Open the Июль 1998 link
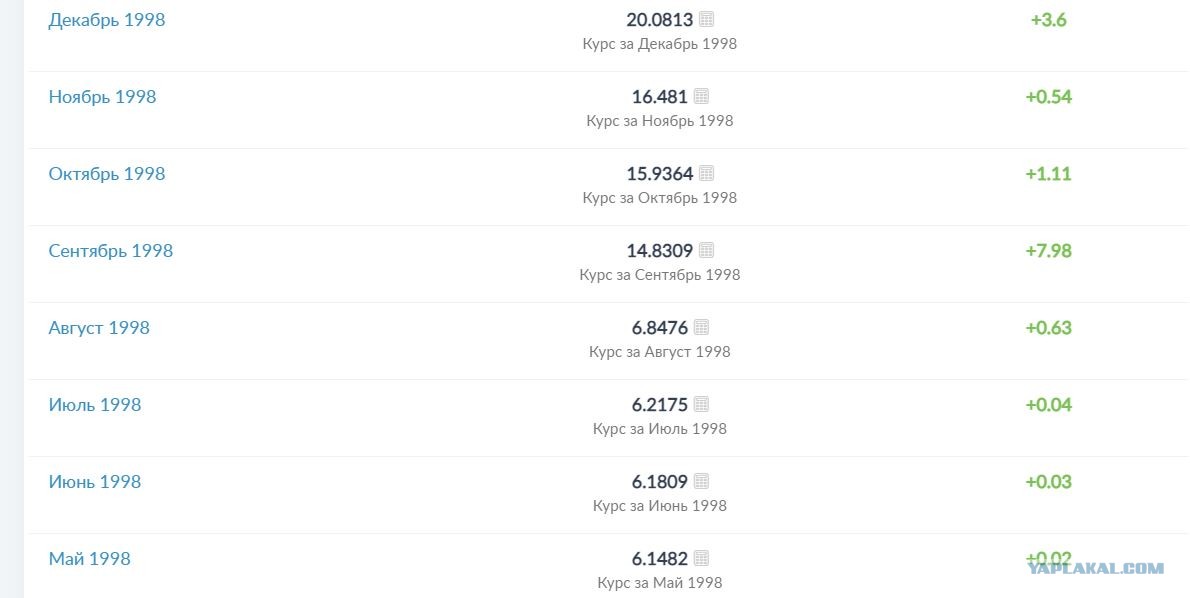The image size is (1190, 598). pyautogui.click(x=95, y=405)
